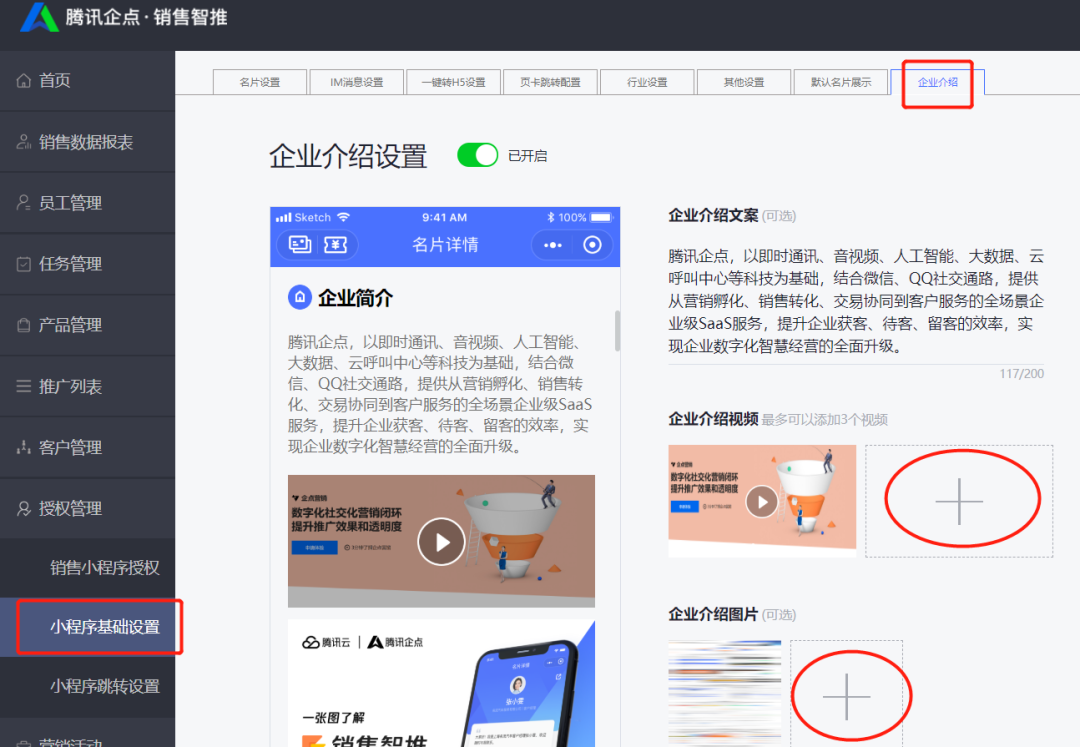Collapse 授权管理 in the sidebar
Screen dimensions: 1080x747
coord(87,508)
